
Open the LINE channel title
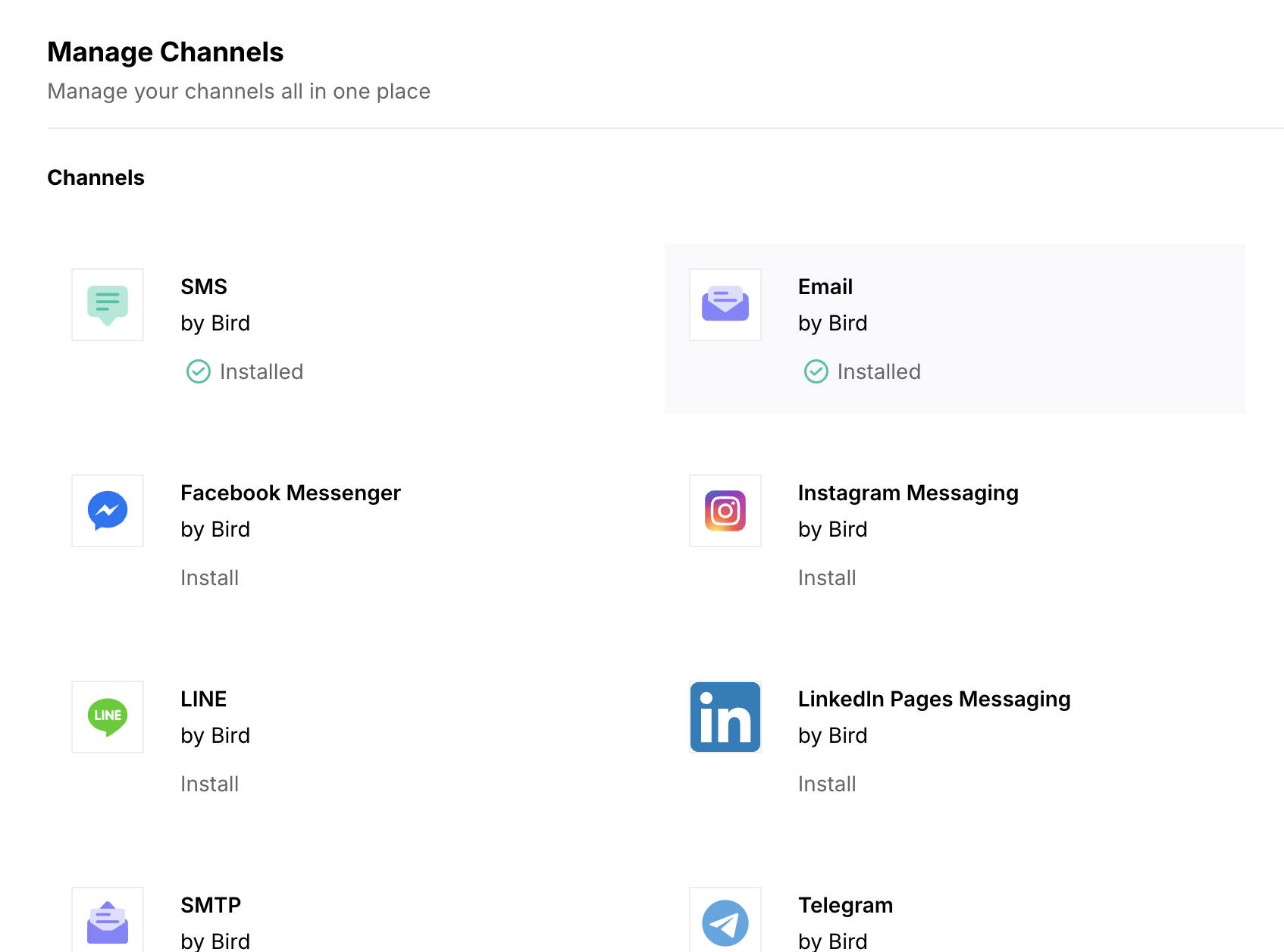pos(204,699)
